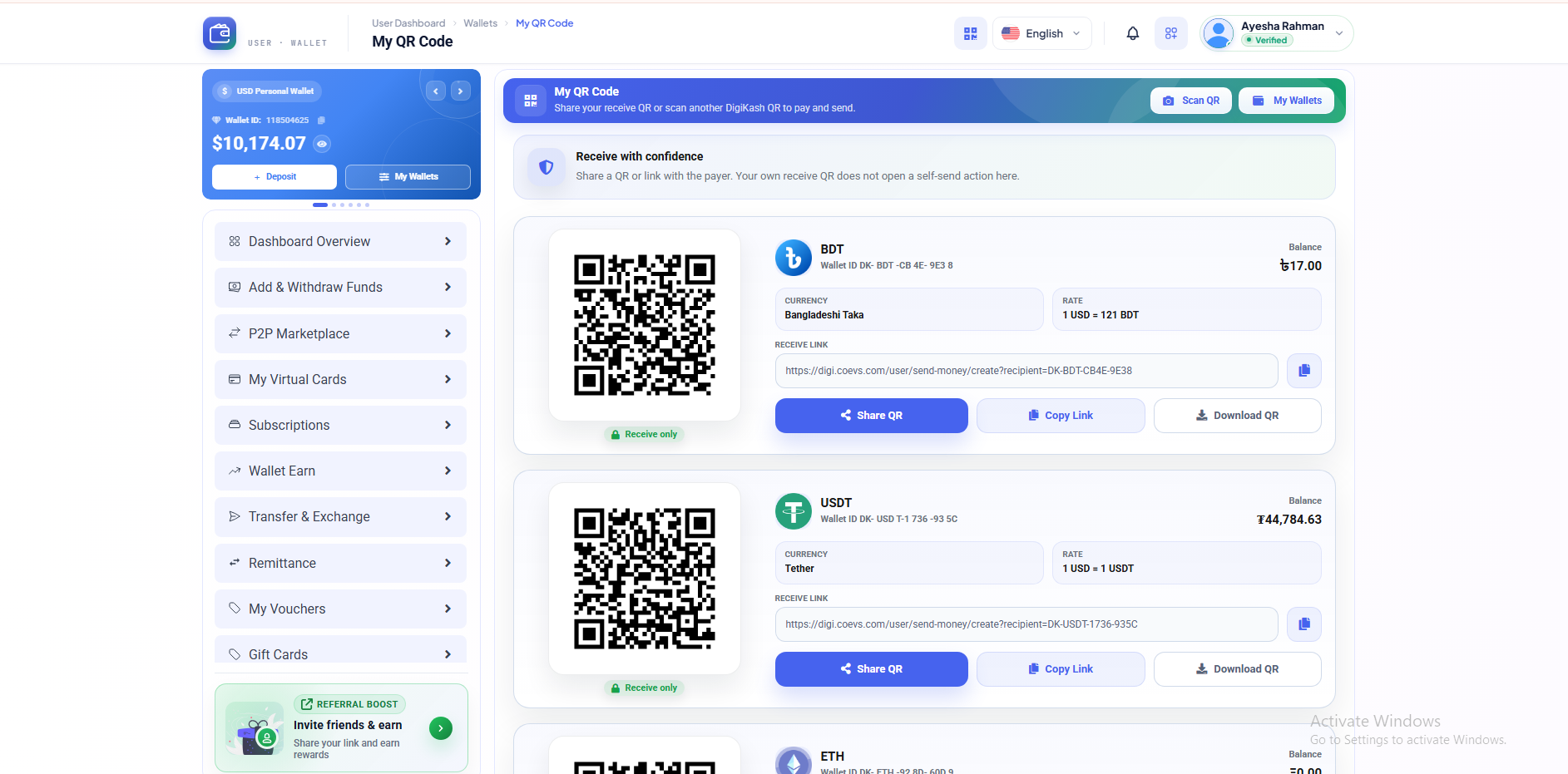The image size is (1568, 774).
Task: Click the BDT QR code image
Action: tap(645, 325)
